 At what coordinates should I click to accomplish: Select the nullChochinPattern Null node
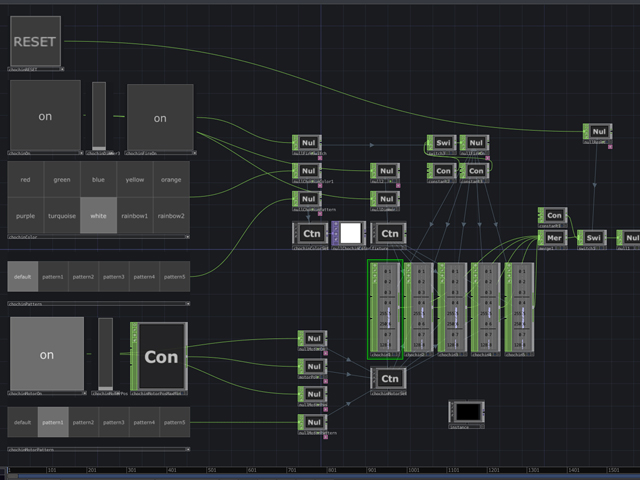tap(307, 199)
